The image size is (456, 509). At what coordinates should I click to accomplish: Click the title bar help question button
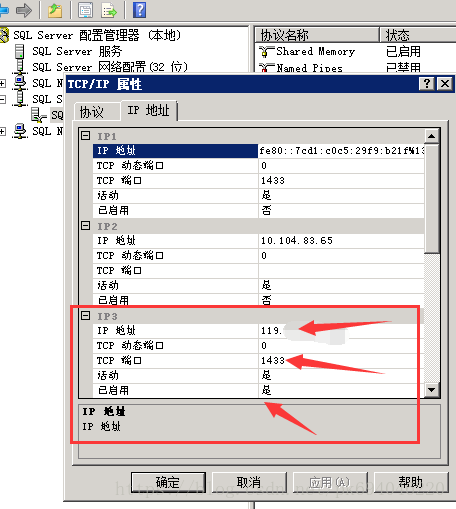click(x=427, y=84)
